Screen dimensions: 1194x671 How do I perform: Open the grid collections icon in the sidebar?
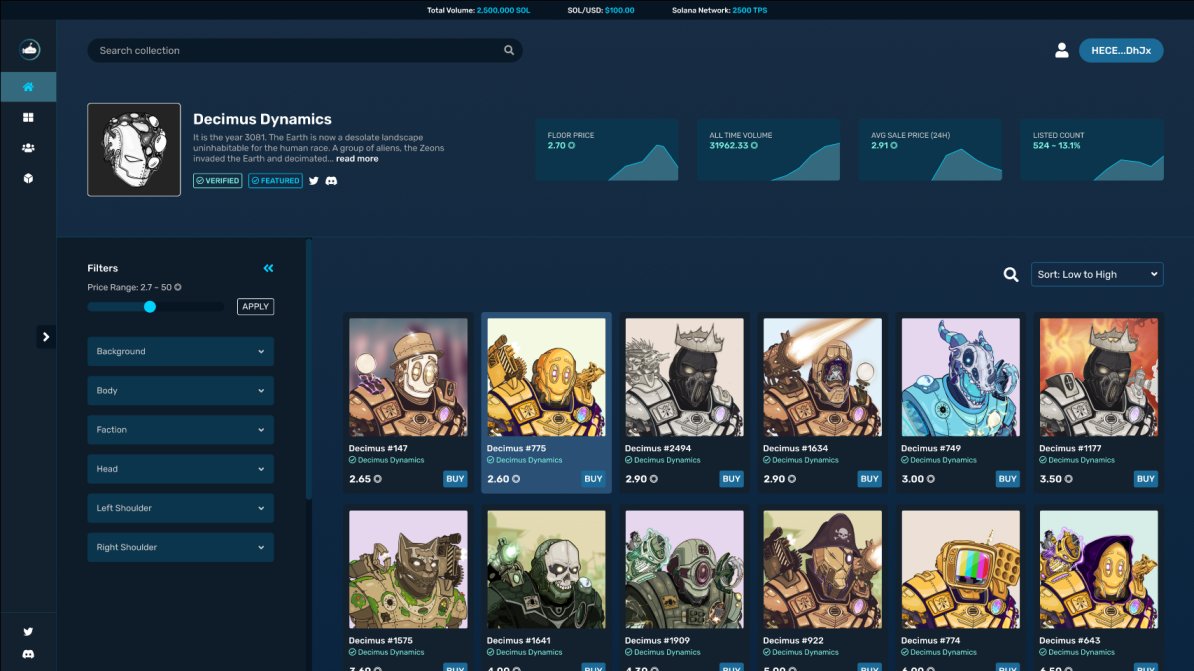click(x=28, y=117)
